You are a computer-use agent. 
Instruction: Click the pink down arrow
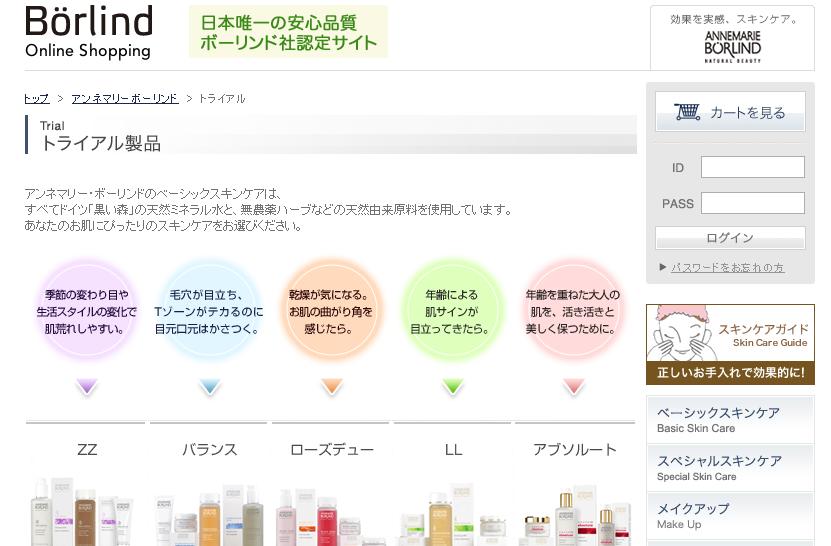coord(573,386)
